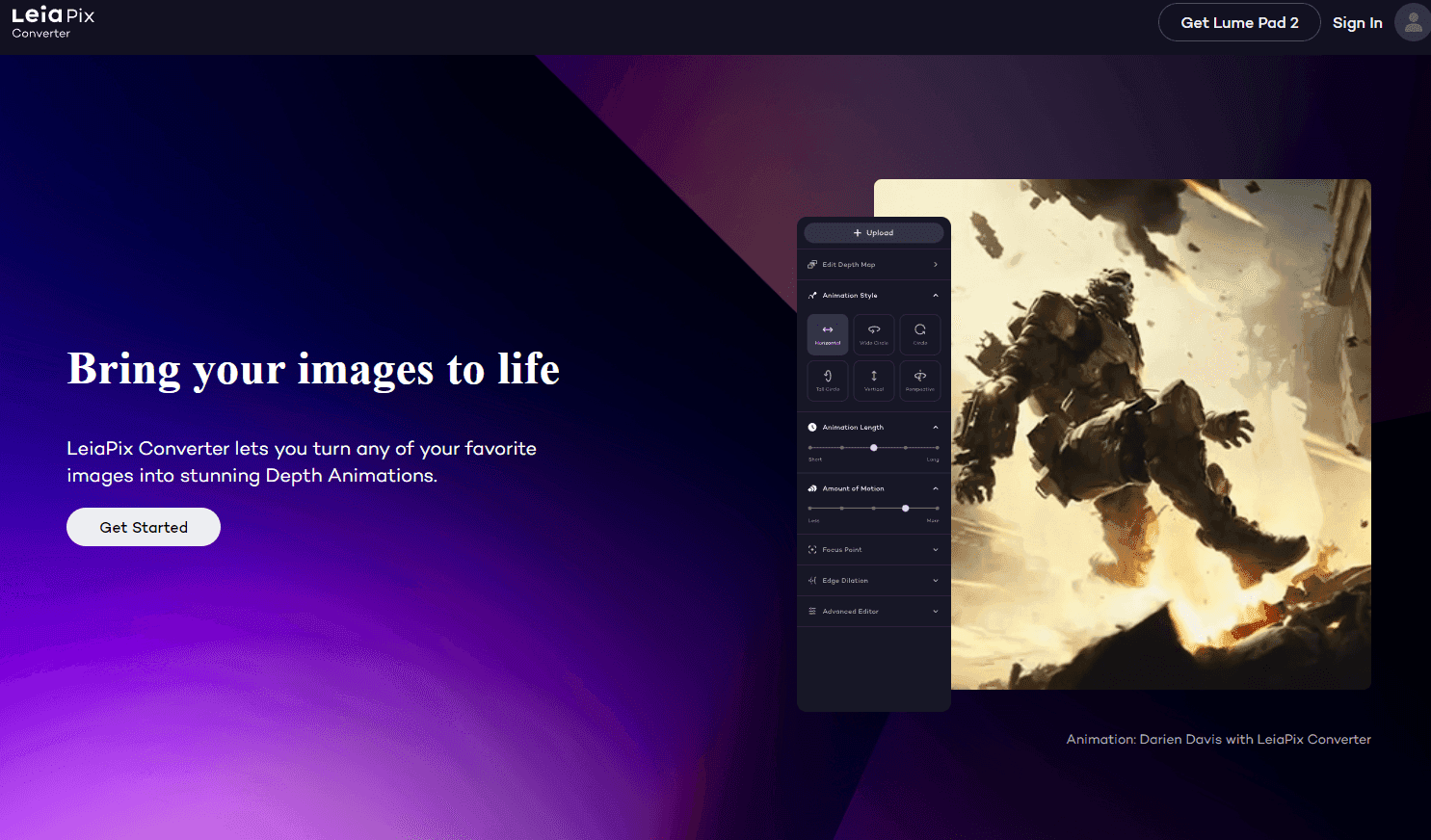
Task: Expand the Focus Point section chevron
Action: [935, 550]
